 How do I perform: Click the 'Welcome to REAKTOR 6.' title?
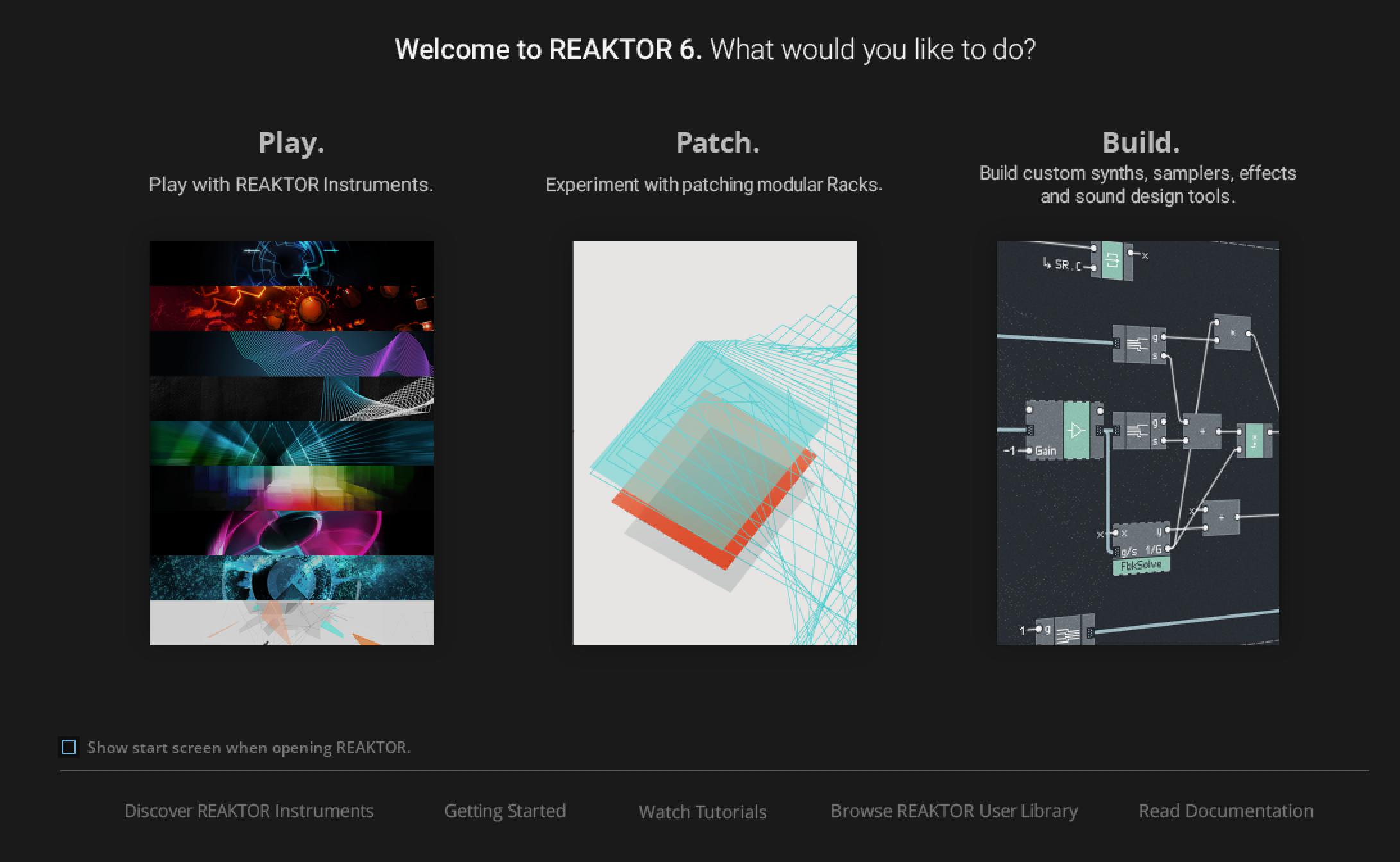pos(549,49)
